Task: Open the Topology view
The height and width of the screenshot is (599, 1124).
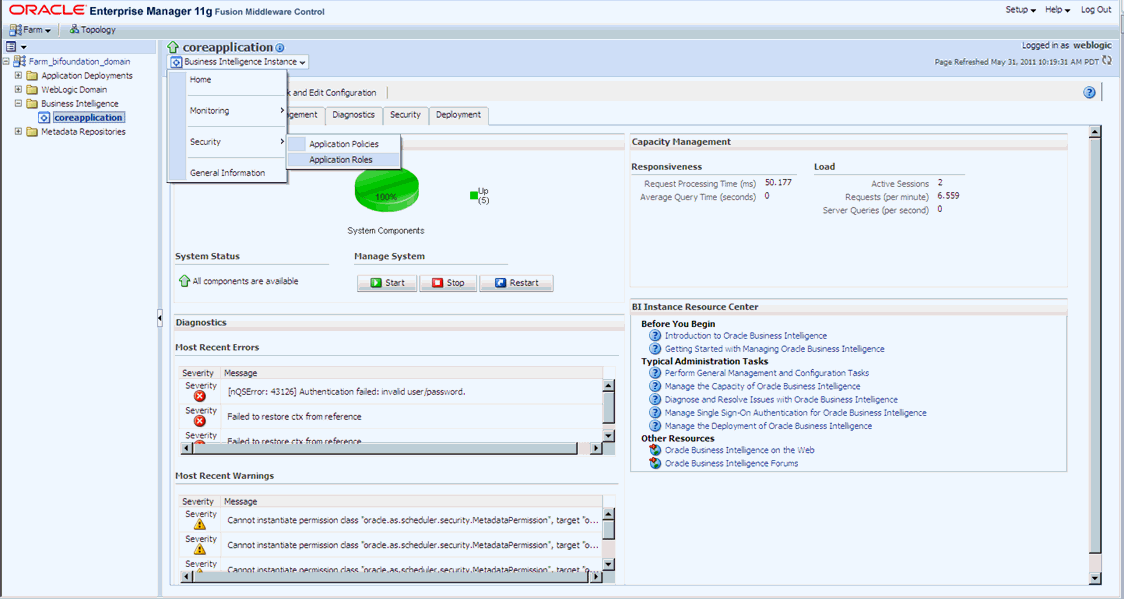Action: pos(92,30)
